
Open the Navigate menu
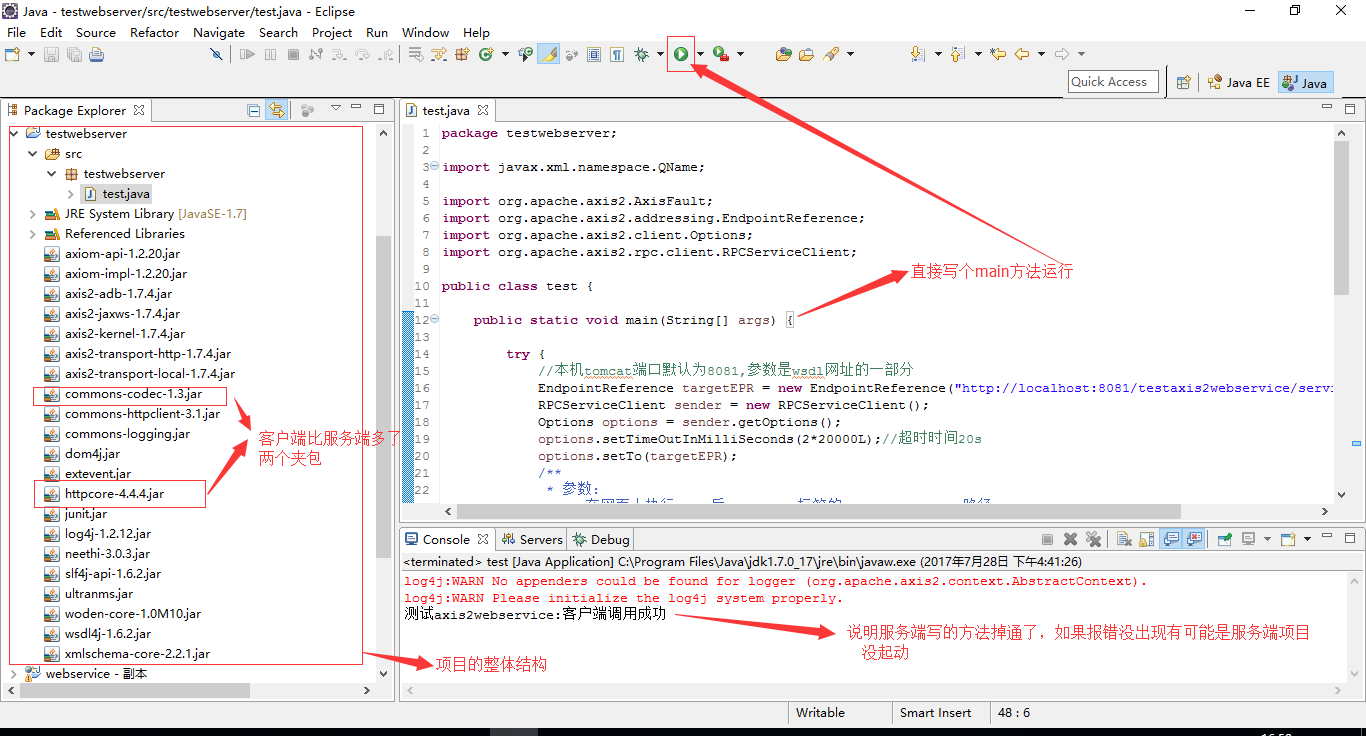(219, 32)
